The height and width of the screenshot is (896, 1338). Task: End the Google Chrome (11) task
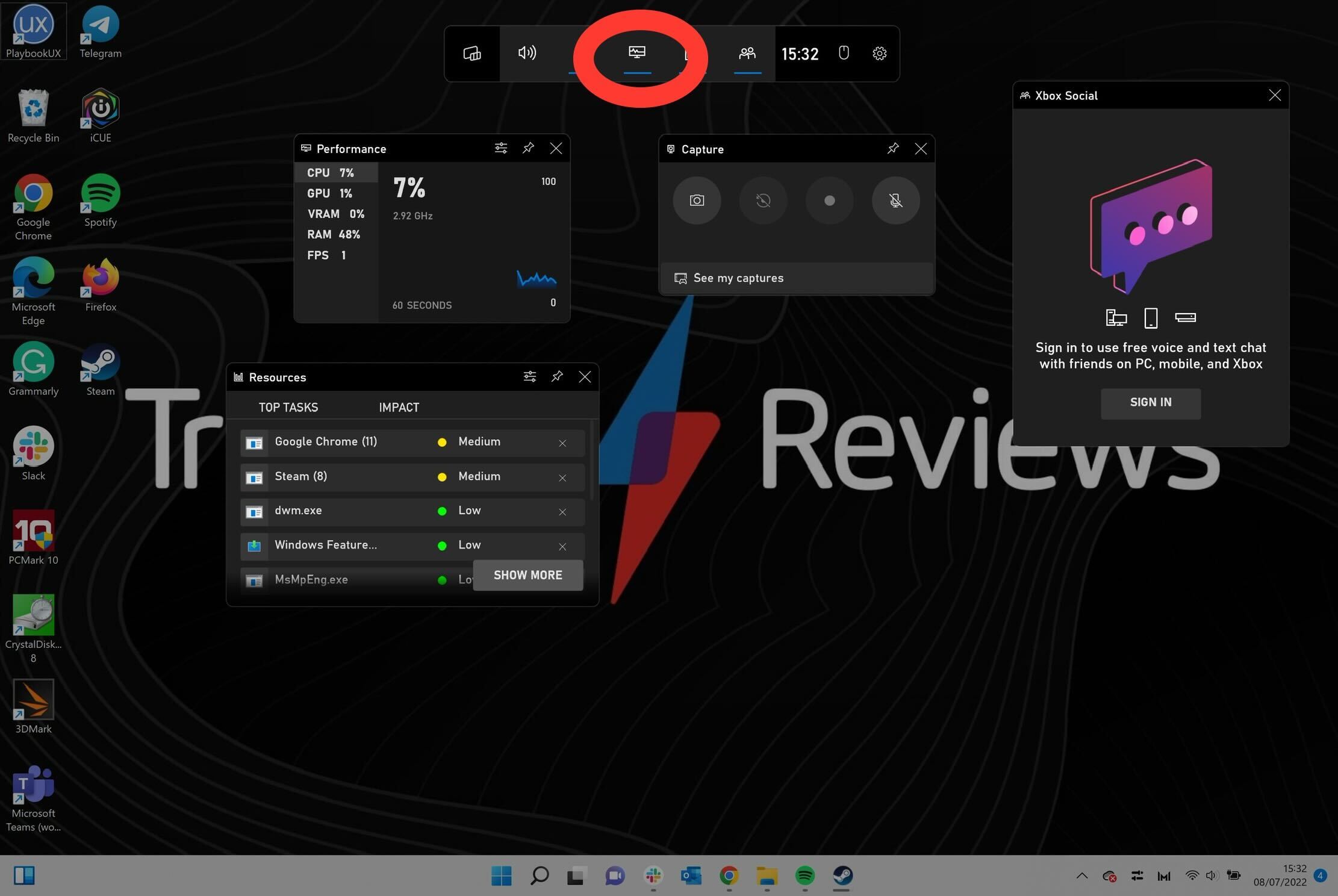tap(562, 443)
